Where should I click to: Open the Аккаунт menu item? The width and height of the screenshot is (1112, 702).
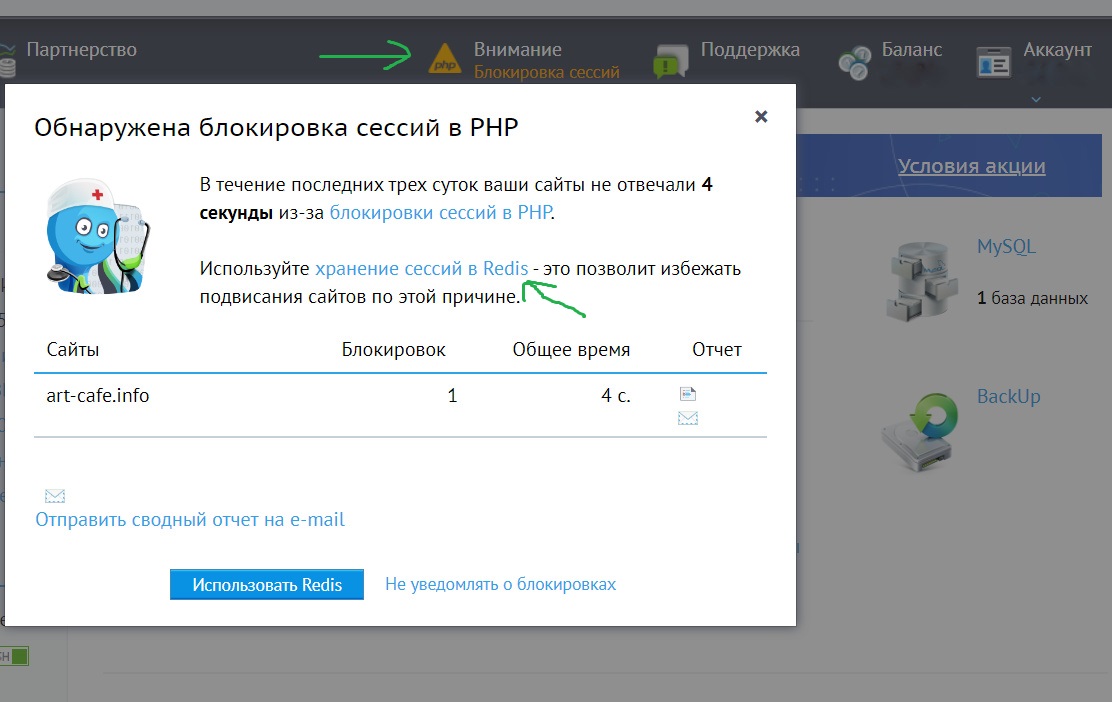click(1057, 50)
